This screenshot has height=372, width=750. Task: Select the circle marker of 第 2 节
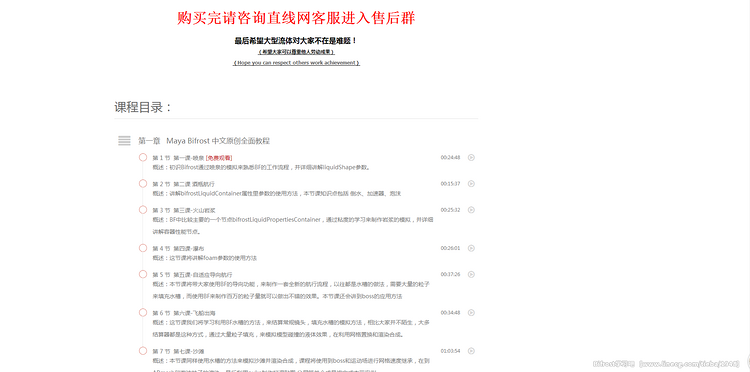[x=143, y=184]
